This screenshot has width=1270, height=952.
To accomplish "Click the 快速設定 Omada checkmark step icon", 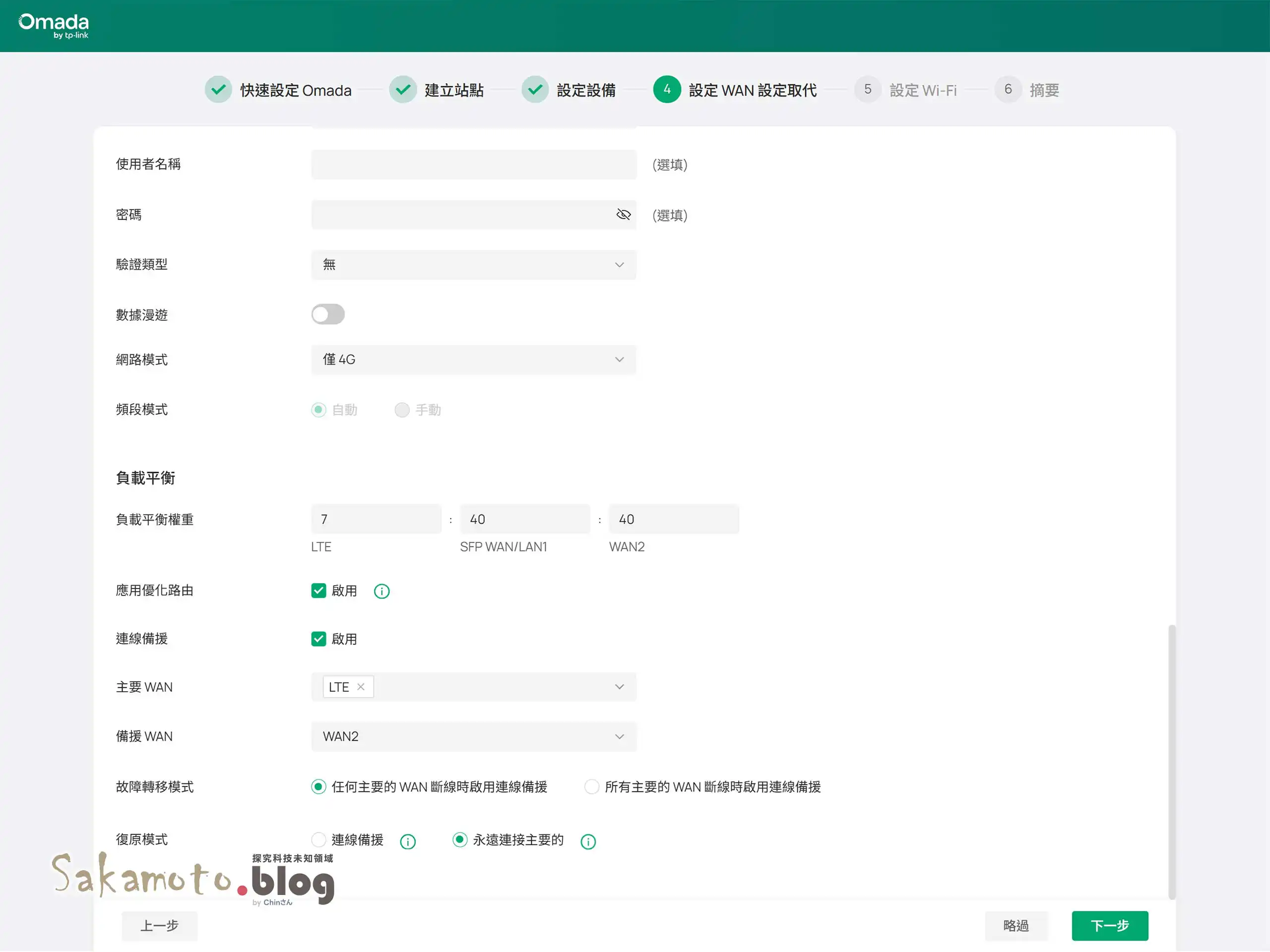I will click(x=218, y=90).
